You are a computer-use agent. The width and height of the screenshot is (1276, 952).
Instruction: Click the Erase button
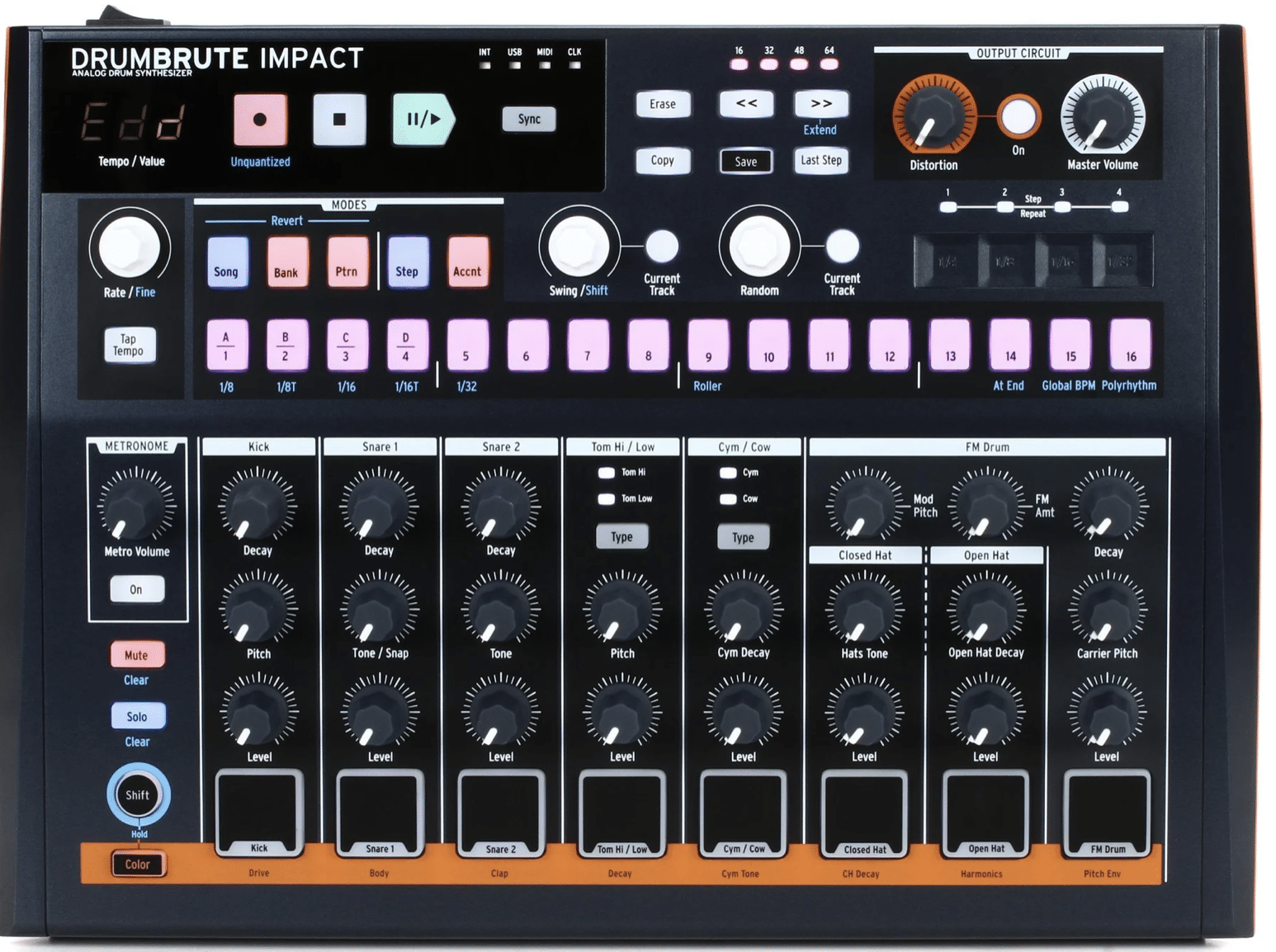coord(663,104)
